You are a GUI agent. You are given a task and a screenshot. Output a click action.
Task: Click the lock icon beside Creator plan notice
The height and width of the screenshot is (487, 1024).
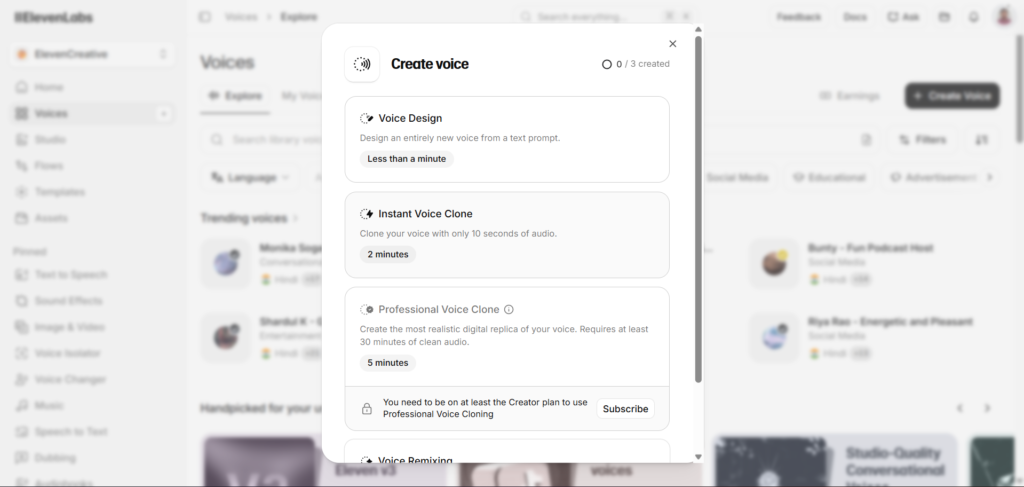pos(367,409)
